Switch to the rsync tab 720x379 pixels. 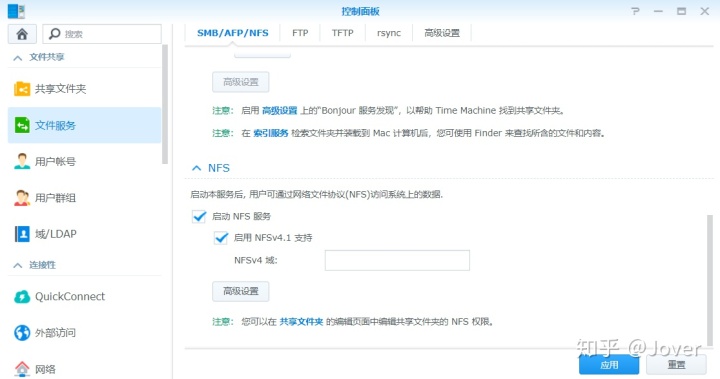(389, 33)
